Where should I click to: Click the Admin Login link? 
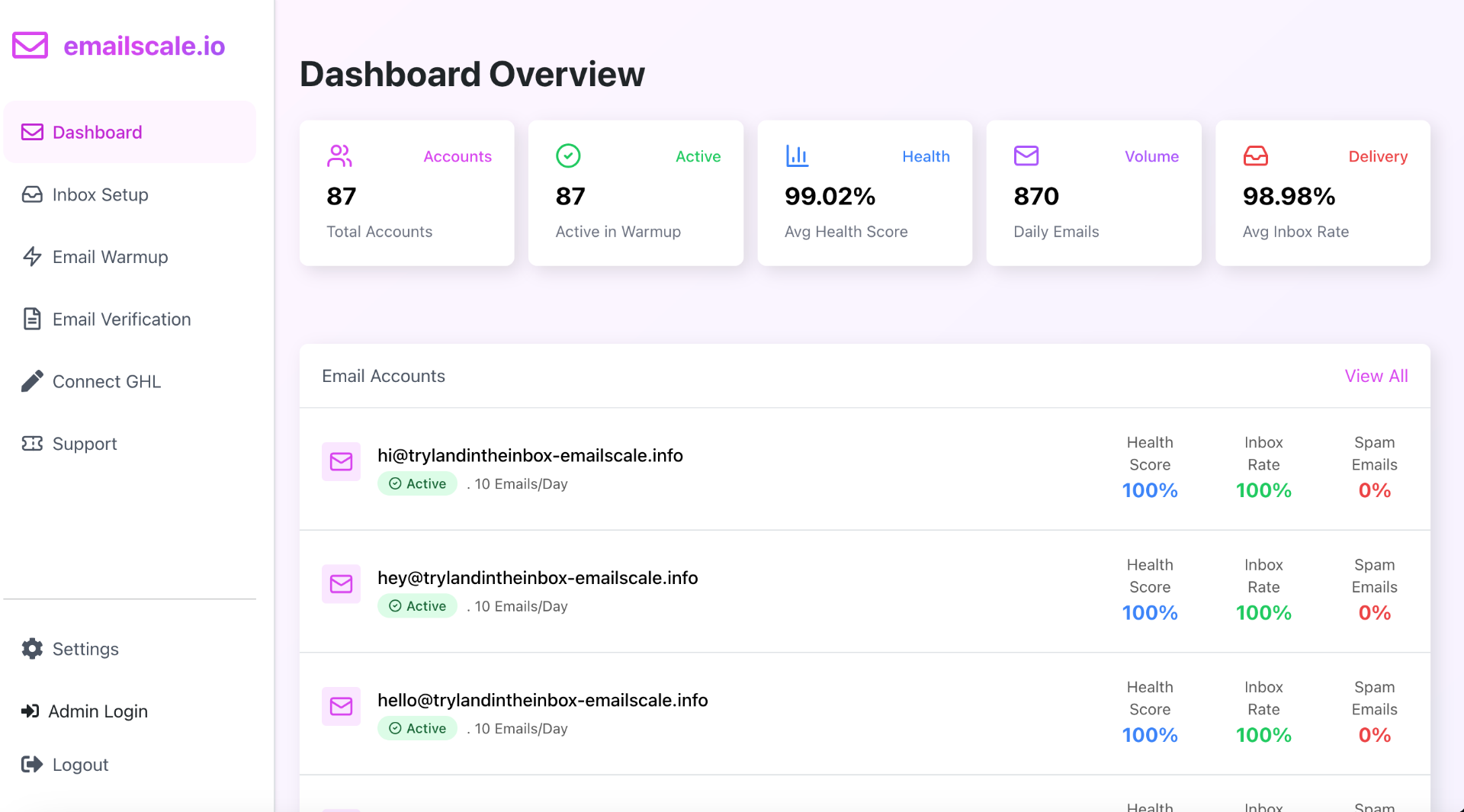click(x=98, y=711)
